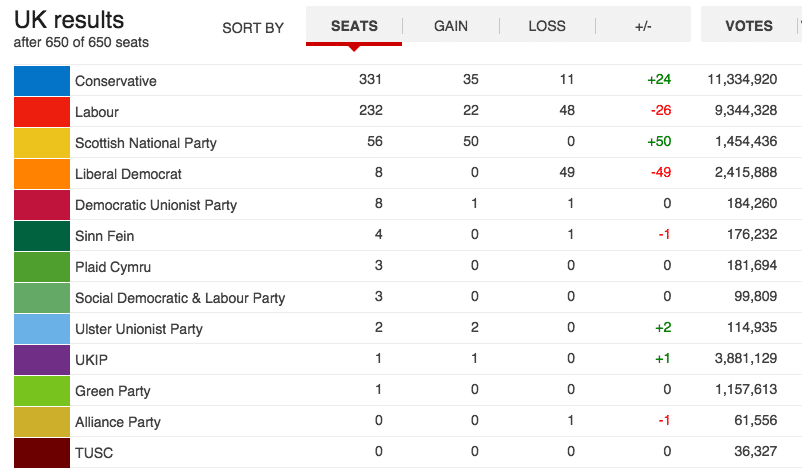
Task: Sort results by SEATS tab
Action: (x=354, y=26)
